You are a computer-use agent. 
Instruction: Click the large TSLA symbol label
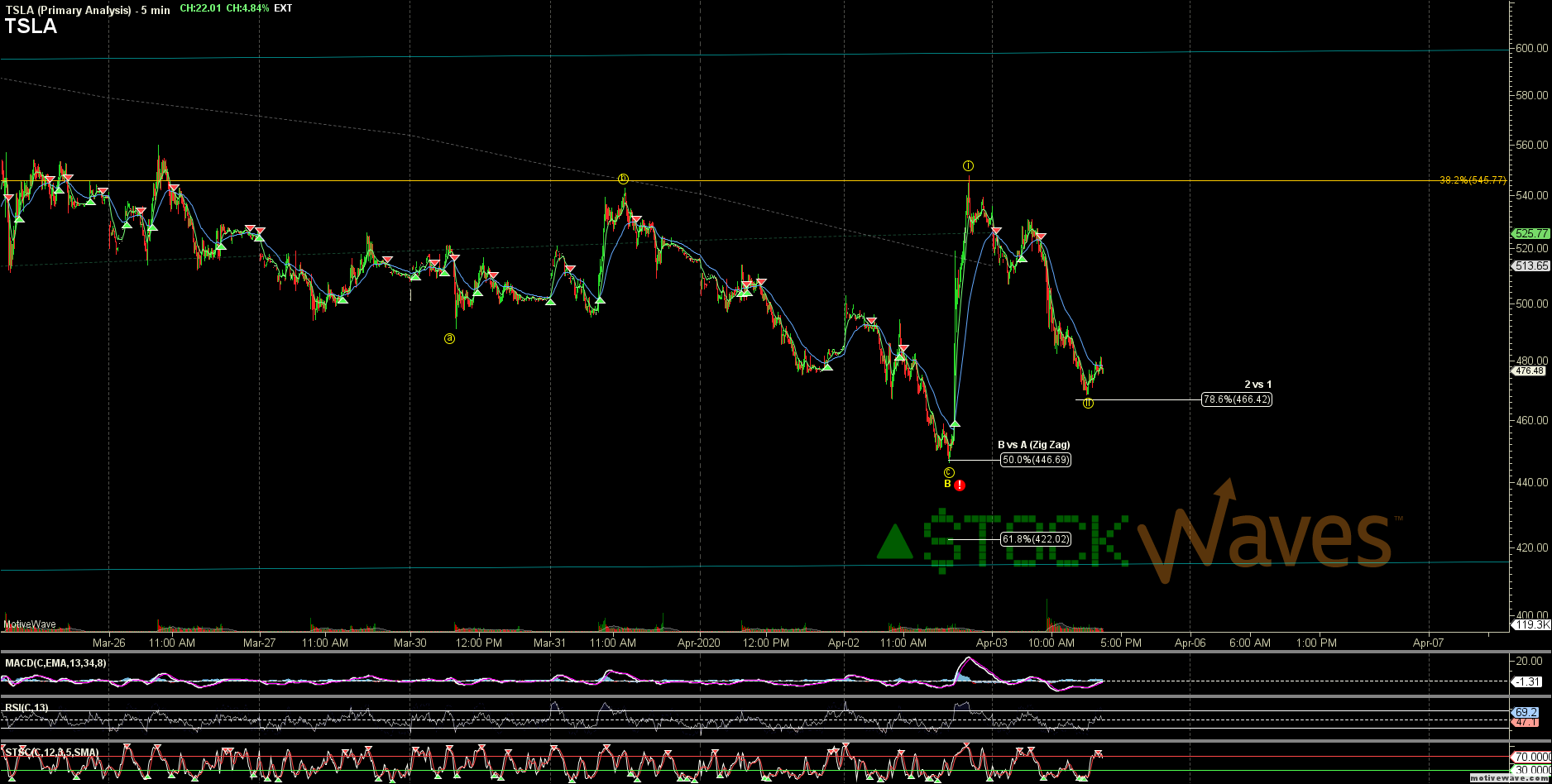(x=31, y=26)
